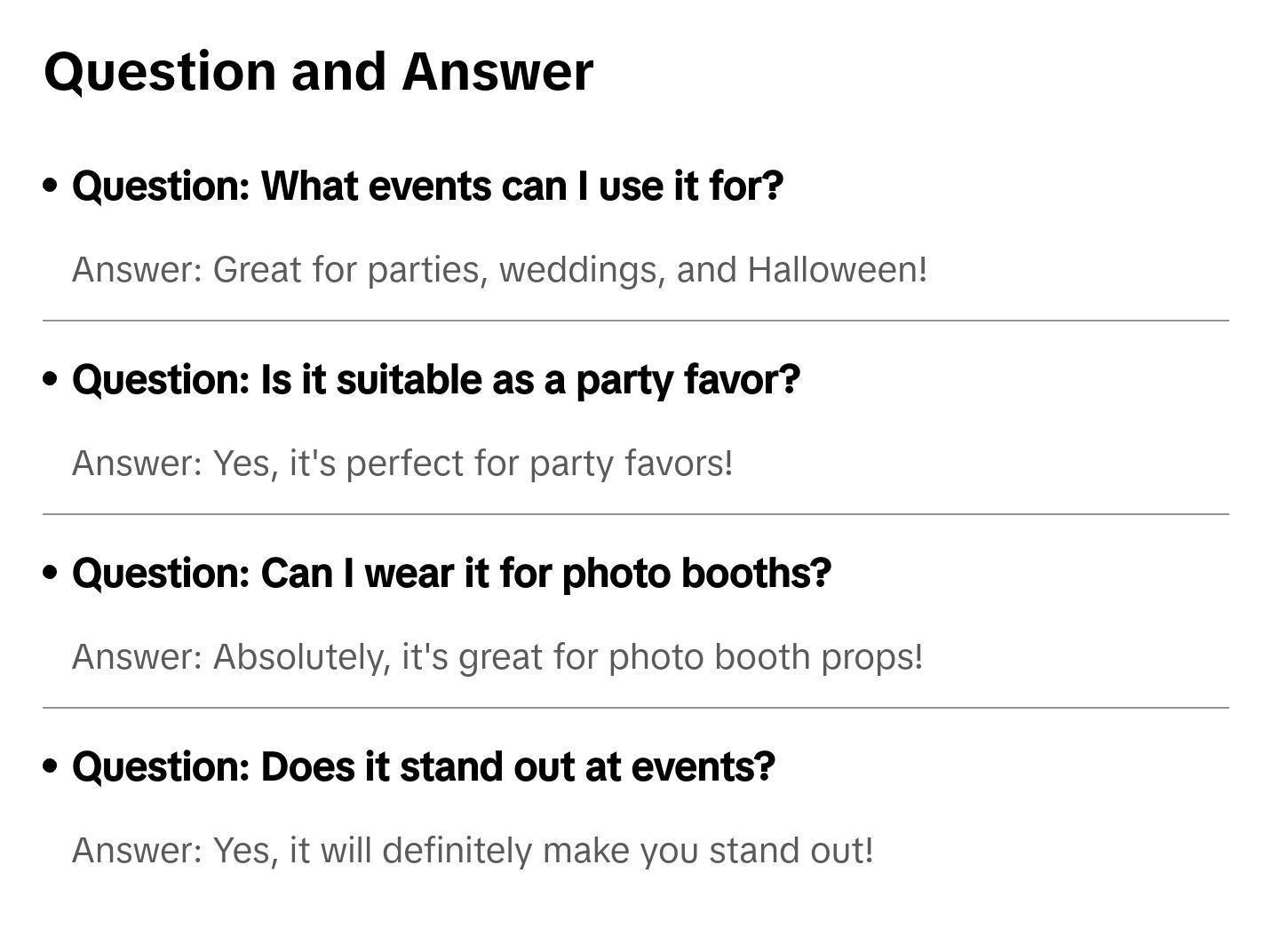Open the party favor suitability question
The height and width of the screenshot is (952, 1272).
pos(435,380)
